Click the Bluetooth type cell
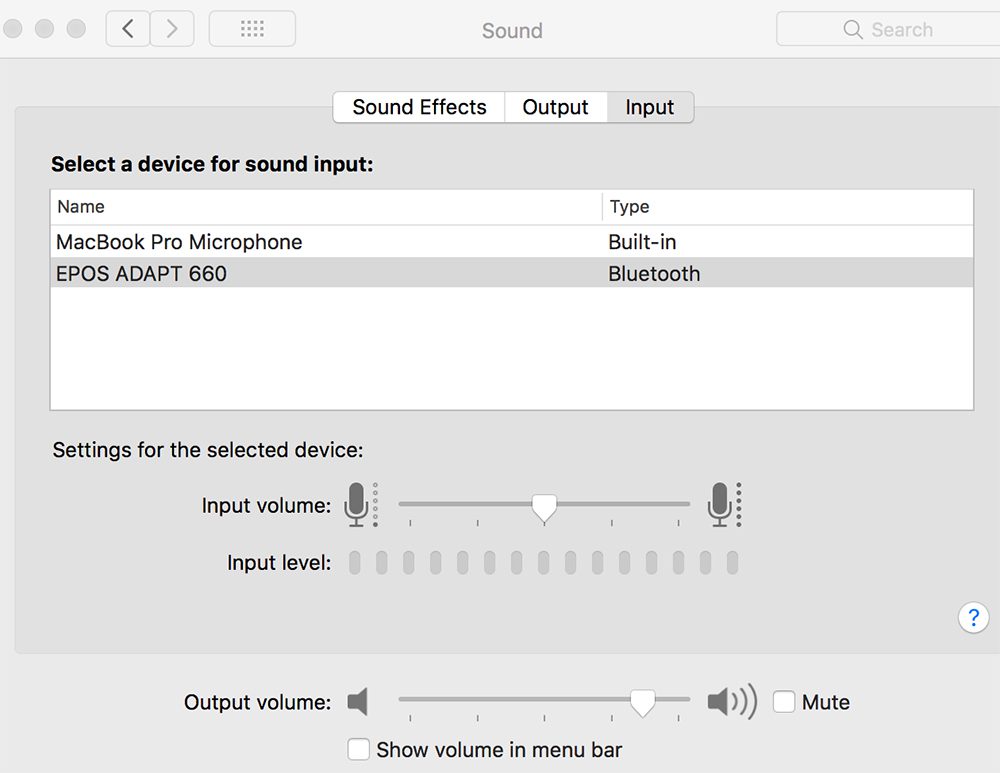Image resolution: width=1000 pixels, height=773 pixels. click(x=654, y=274)
